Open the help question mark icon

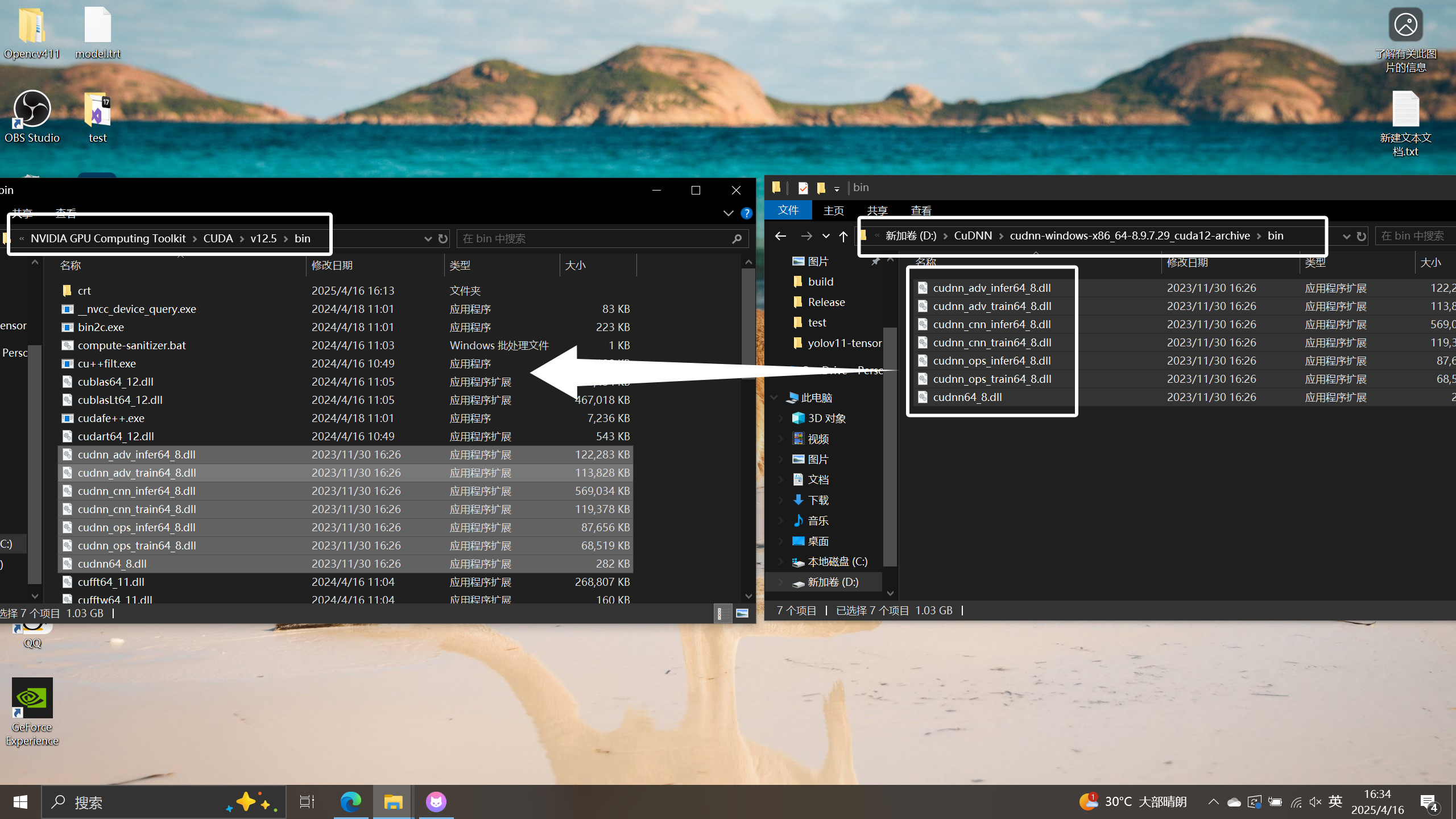(747, 213)
